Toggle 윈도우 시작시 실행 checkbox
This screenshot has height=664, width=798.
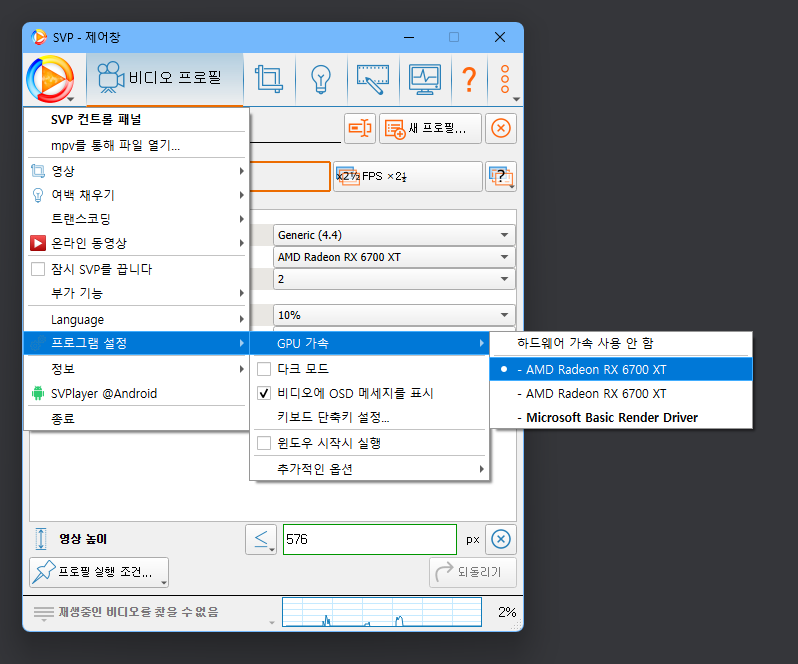(x=264, y=443)
